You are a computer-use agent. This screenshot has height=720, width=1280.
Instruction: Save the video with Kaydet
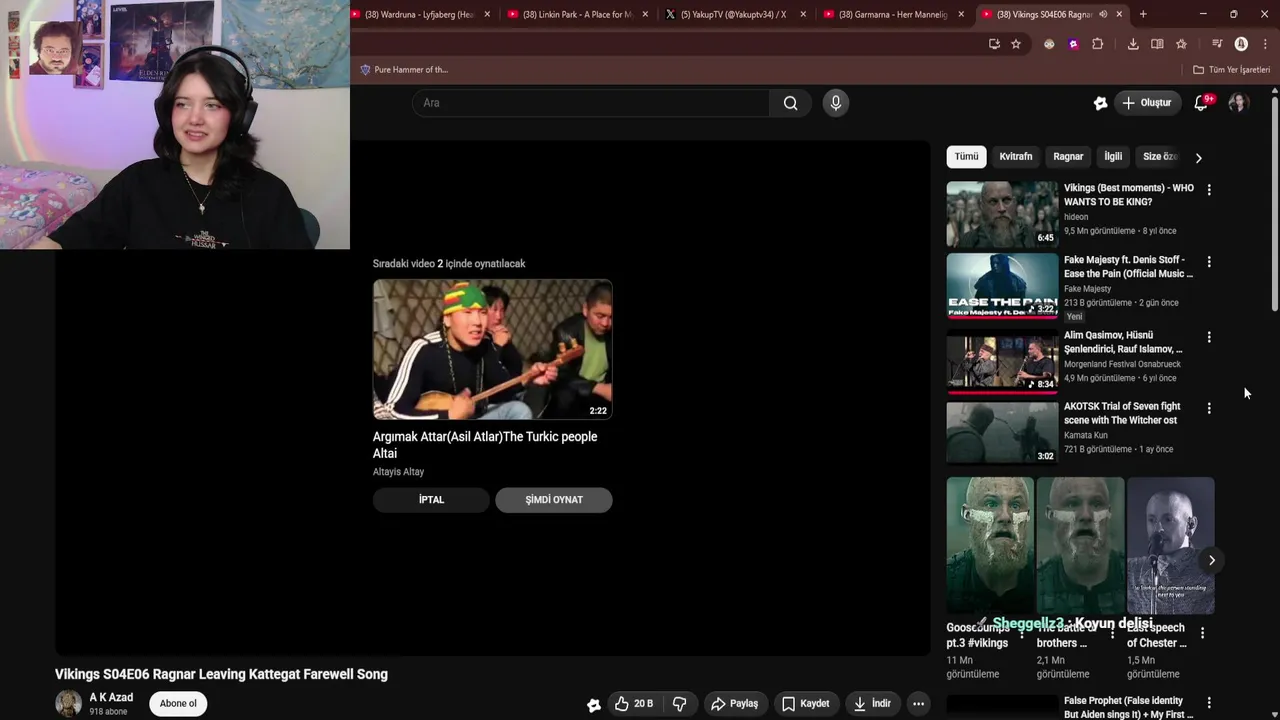pyautogui.click(x=805, y=704)
